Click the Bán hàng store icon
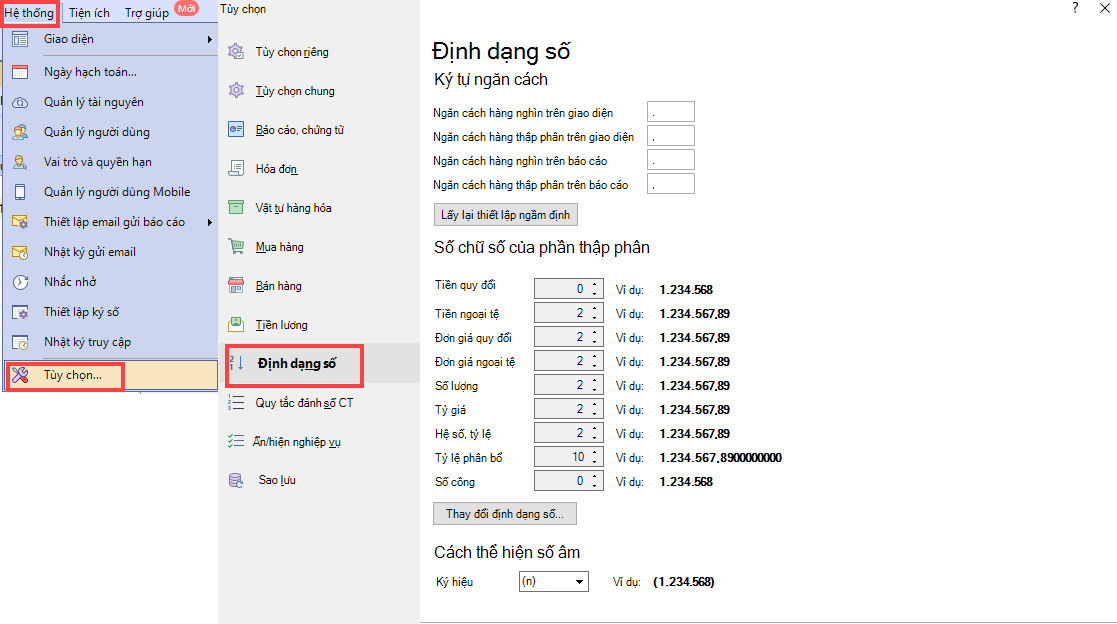 point(236,286)
